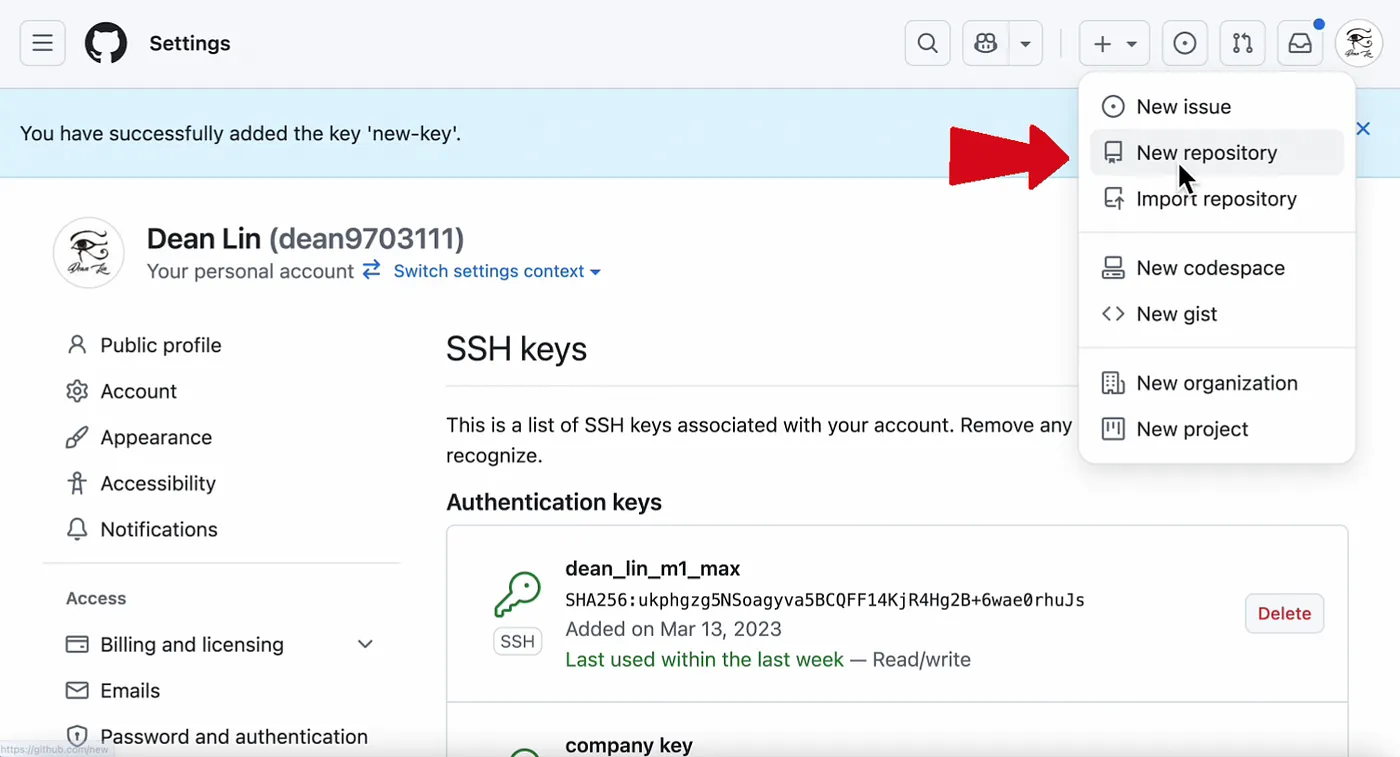Choose Import repository in the menu
This screenshot has width=1400, height=757.
[1217, 199]
